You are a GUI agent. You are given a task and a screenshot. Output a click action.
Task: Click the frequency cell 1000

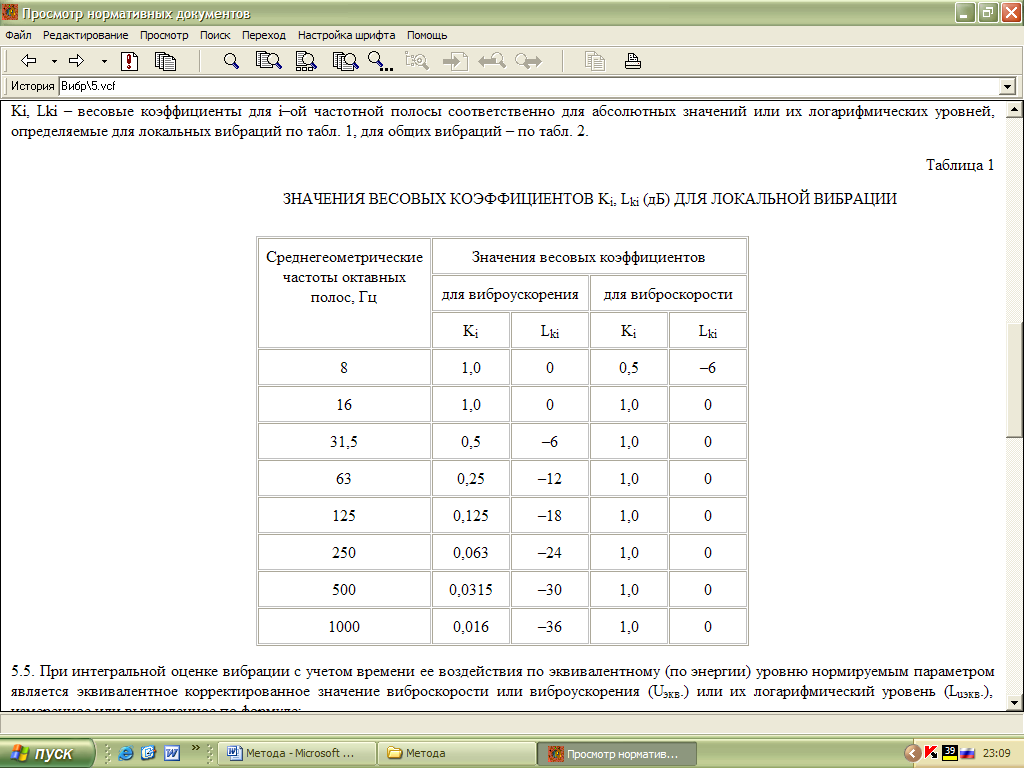(344, 627)
